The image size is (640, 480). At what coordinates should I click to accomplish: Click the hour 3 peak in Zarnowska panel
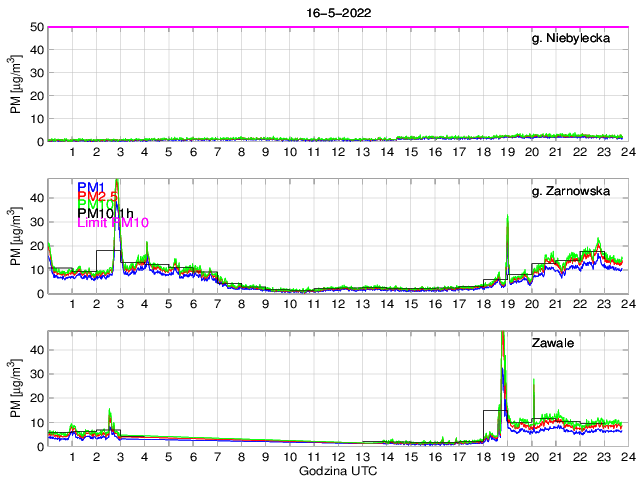point(118,185)
